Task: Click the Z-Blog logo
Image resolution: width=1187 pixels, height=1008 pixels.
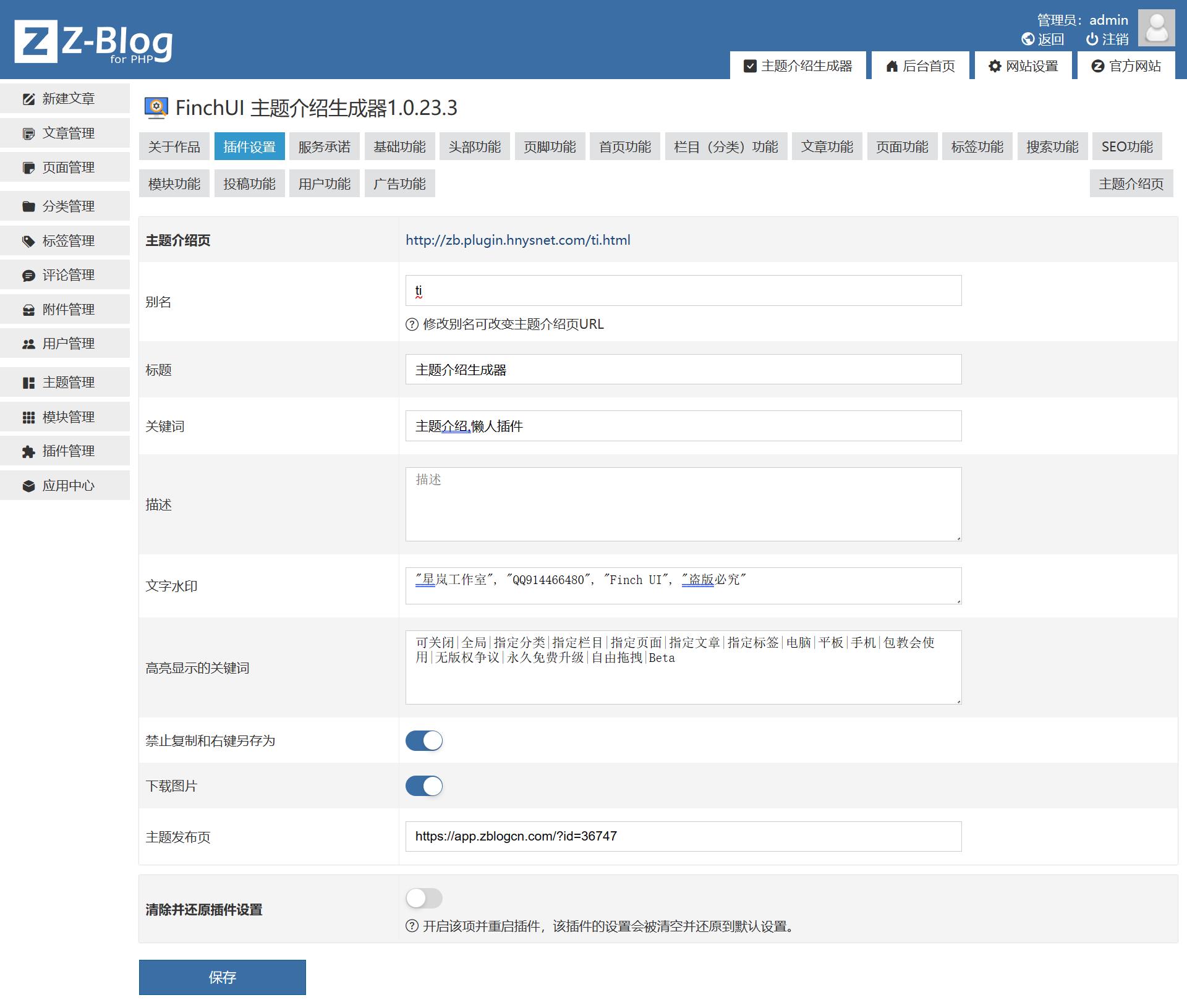Action: (93, 41)
